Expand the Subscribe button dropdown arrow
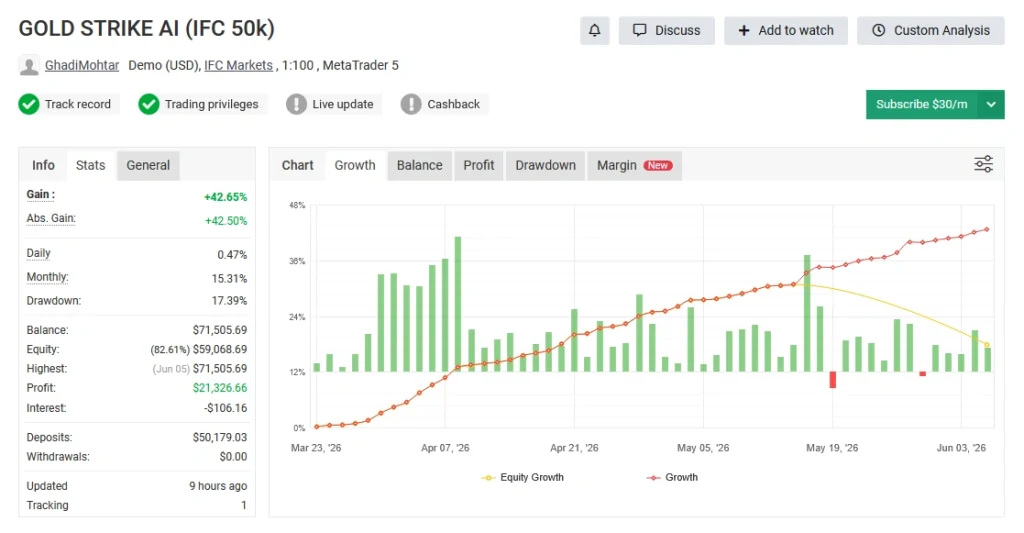This screenshot has width=1024, height=533. point(991,105)
